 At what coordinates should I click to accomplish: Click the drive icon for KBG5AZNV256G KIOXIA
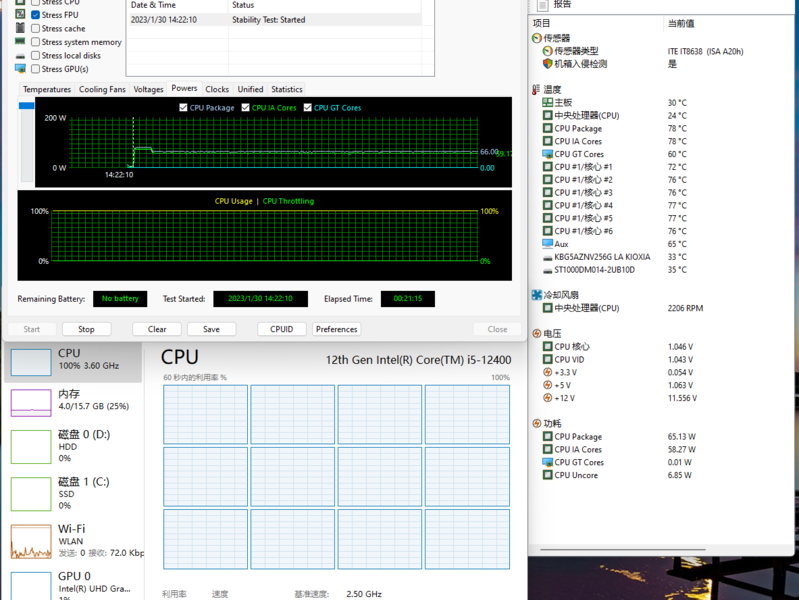[547, 257]
